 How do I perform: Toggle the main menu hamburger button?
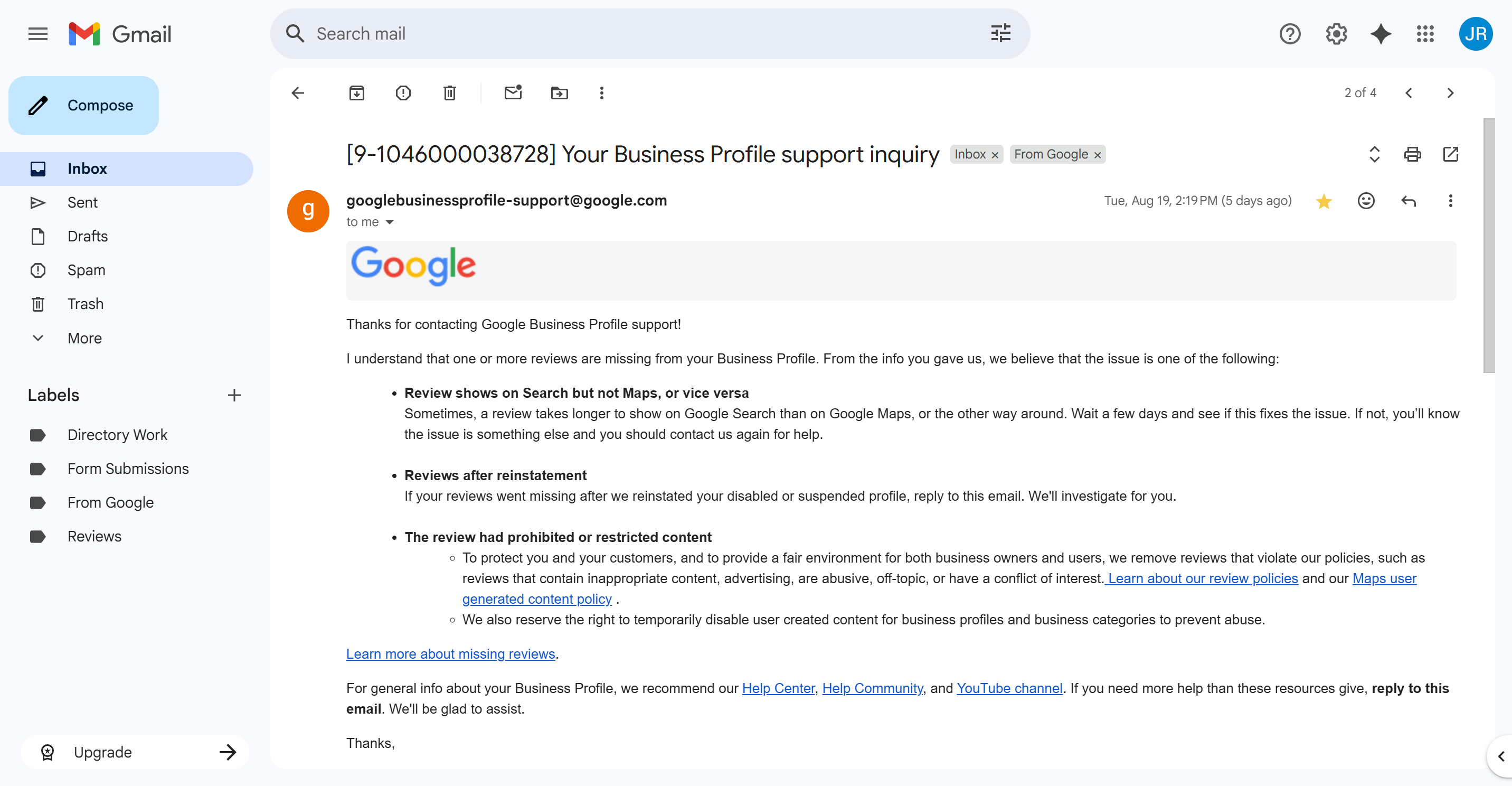(38, 34)
